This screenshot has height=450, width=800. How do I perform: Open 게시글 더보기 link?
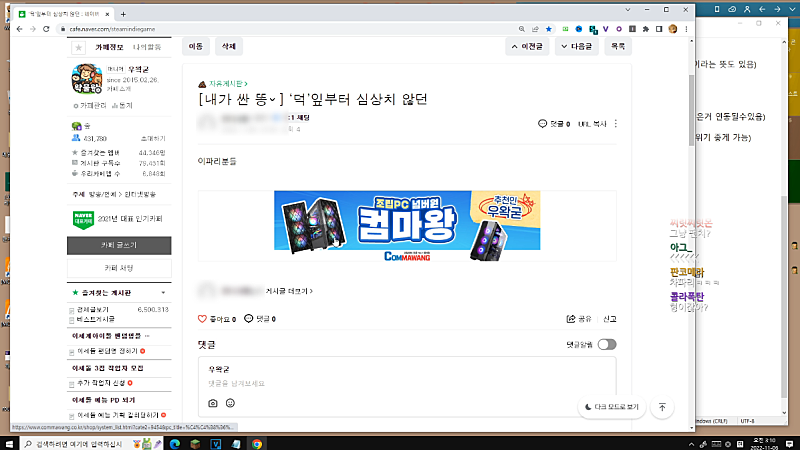click(289, 291)
